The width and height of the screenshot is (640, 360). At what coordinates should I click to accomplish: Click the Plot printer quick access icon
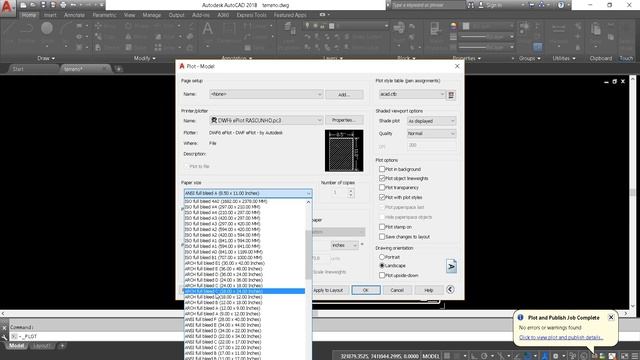pyautogui.click(x=63, y=5)
